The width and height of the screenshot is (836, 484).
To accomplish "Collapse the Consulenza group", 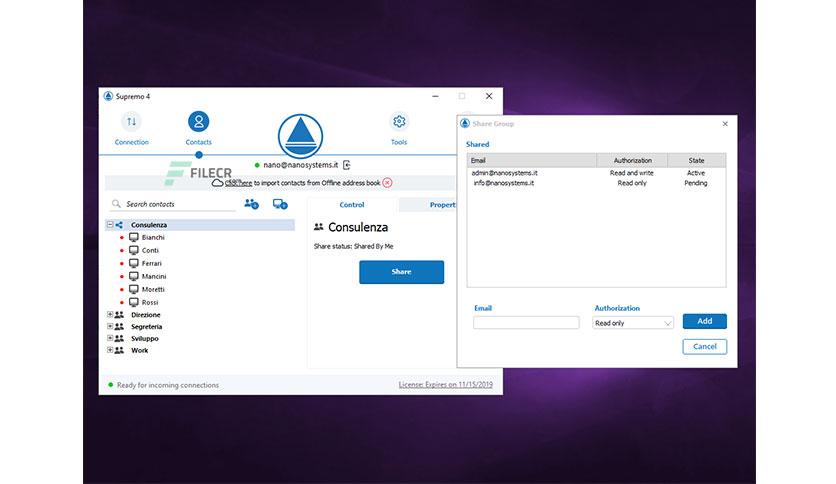I will tap(110, 224).
